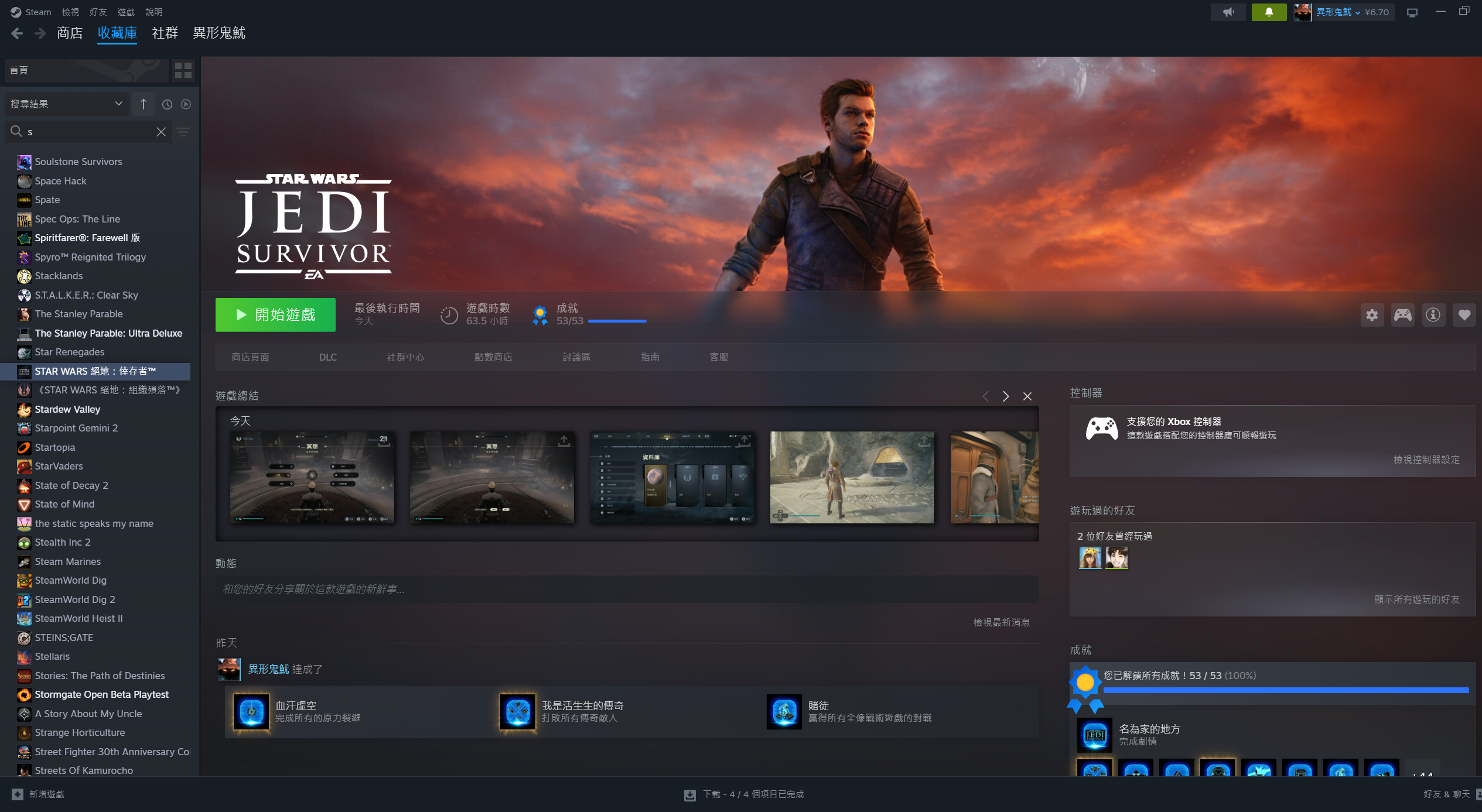
Task: Click the sort ascending arrow button
Action: [x=144, y=104]
